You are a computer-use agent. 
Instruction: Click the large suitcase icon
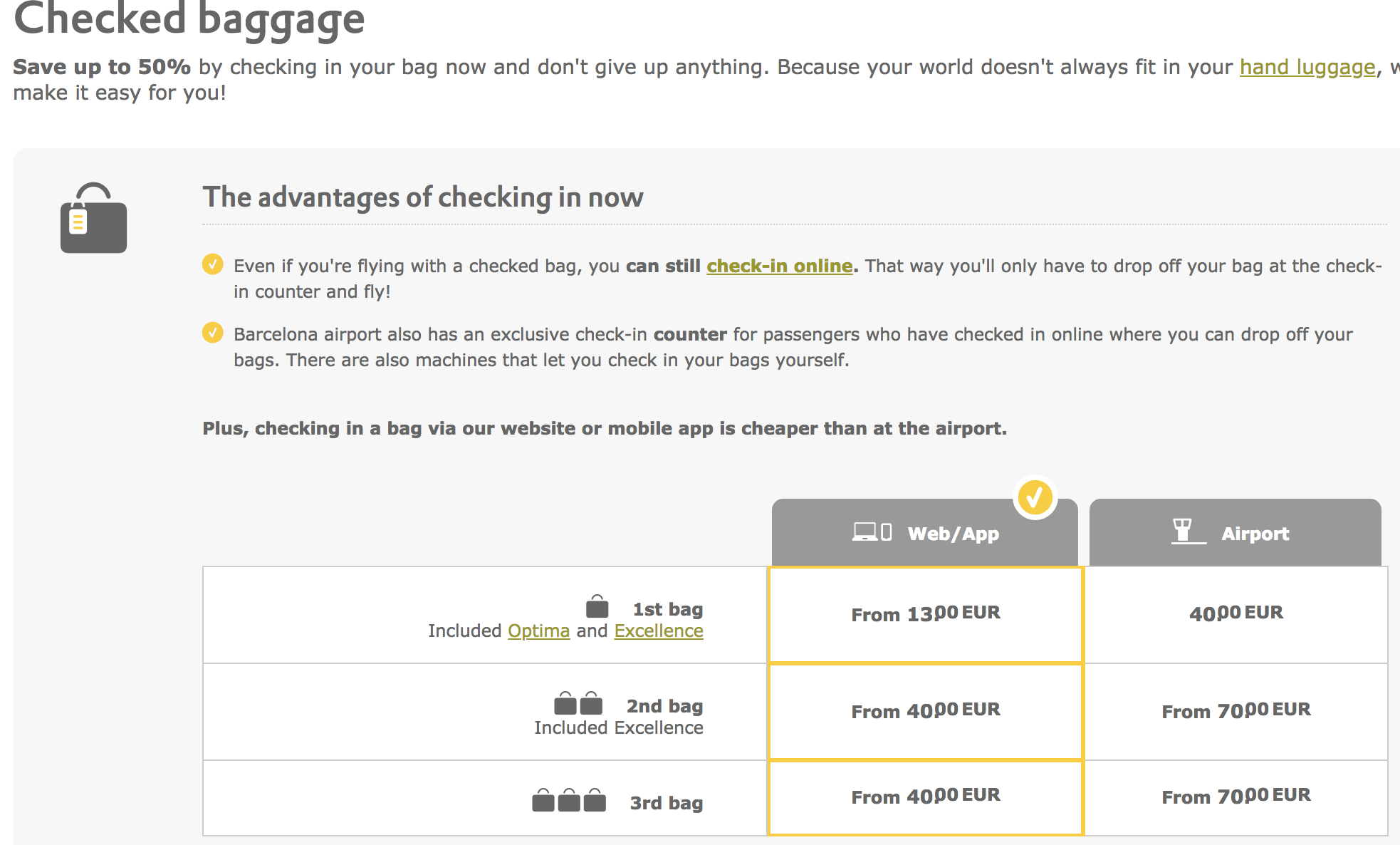pos(93,218)
